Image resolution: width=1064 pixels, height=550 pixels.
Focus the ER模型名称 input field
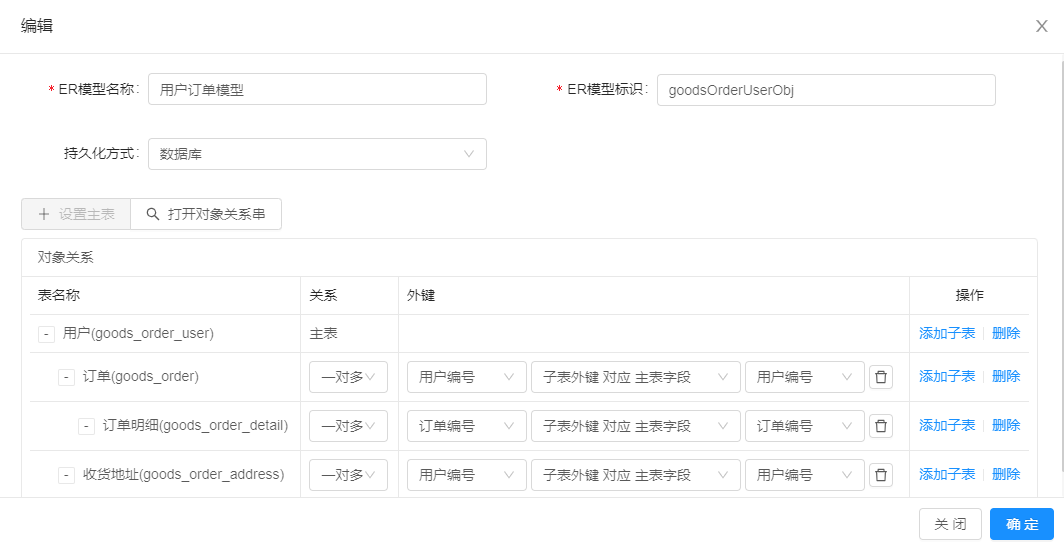318,89
